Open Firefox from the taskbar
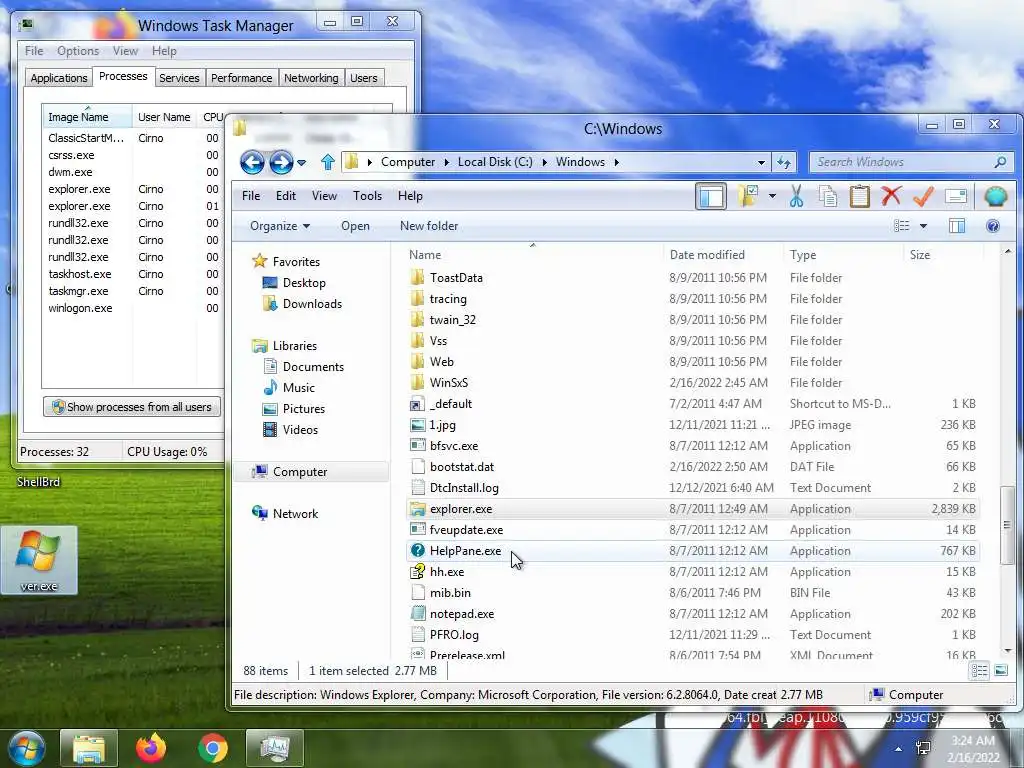1024x768 pixels. [151, 748]
